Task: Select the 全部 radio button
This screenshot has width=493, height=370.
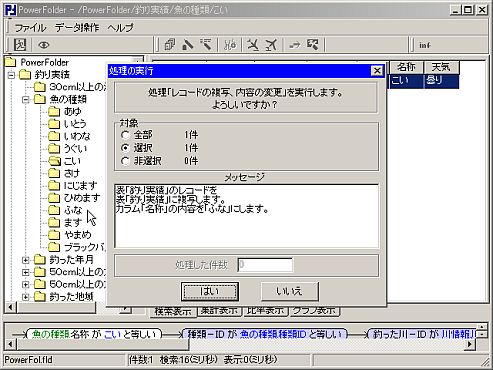Action: (125, 135)
